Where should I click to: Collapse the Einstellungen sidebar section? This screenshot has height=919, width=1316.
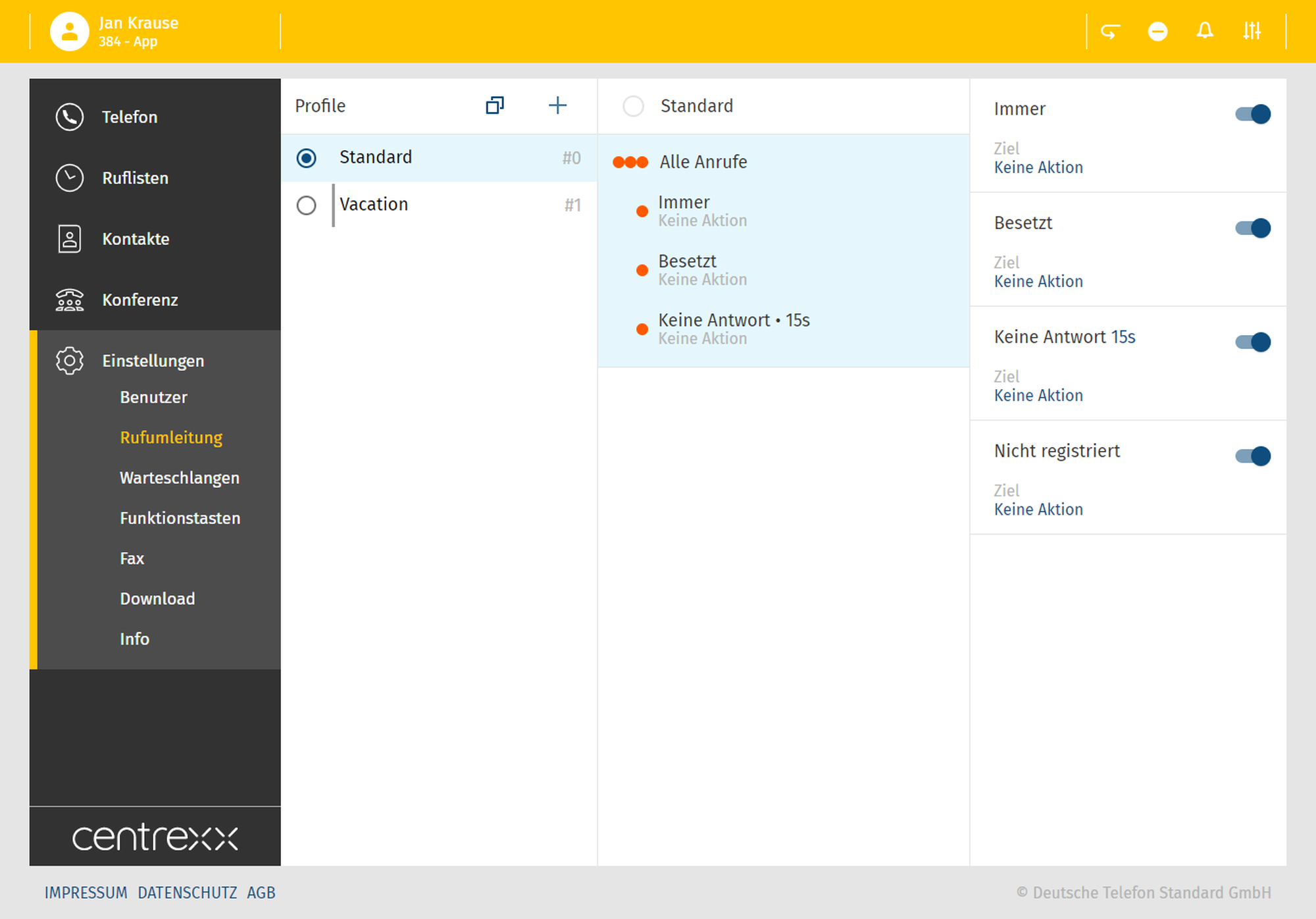[153, 361]
